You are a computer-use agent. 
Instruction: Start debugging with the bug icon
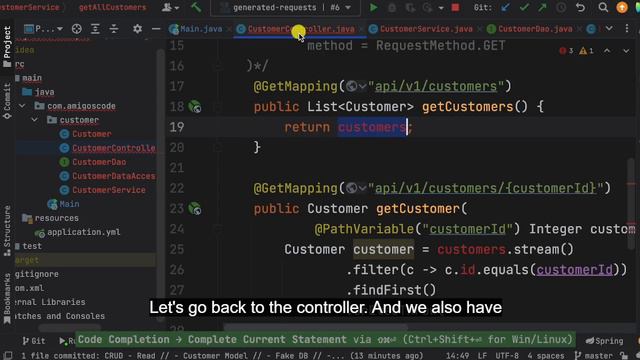(x=391, y=8)
